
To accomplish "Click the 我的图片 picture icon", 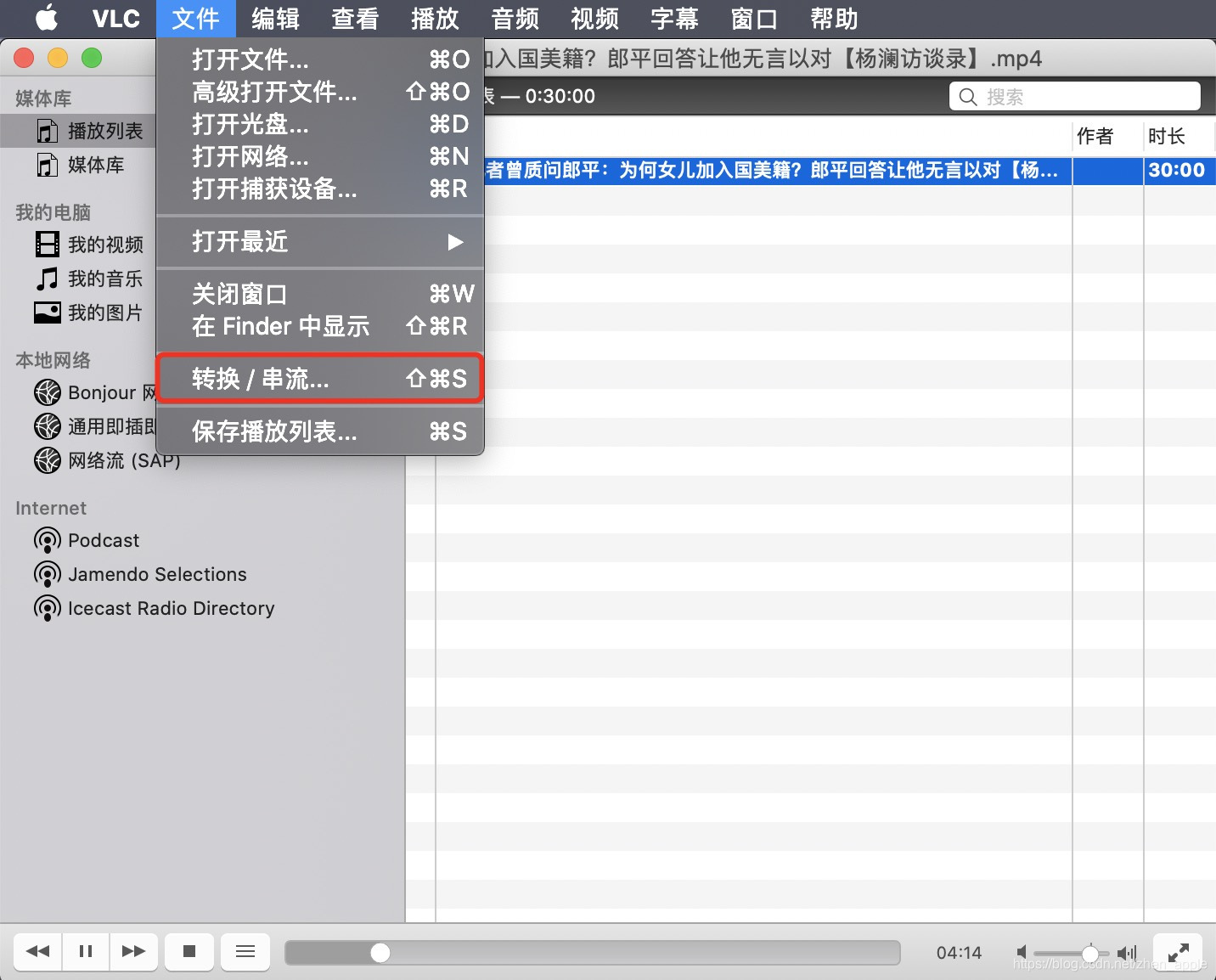I will pyautogui.click(x=48, y=313).
